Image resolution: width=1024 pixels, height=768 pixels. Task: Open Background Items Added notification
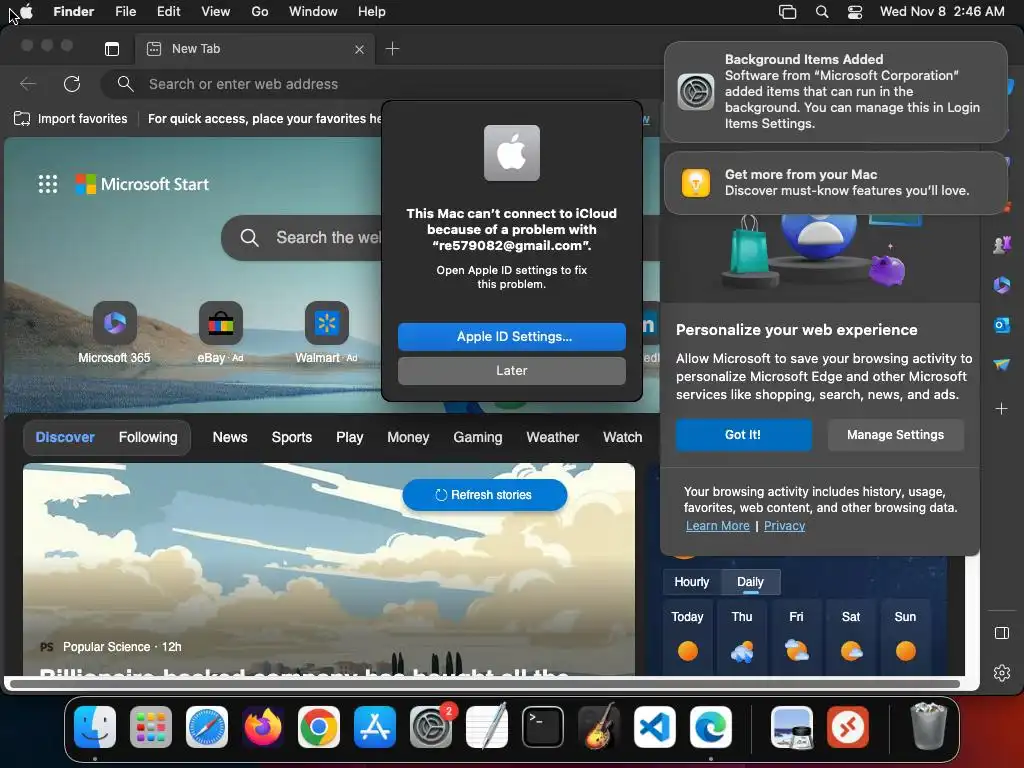click(x=836, y=91)
